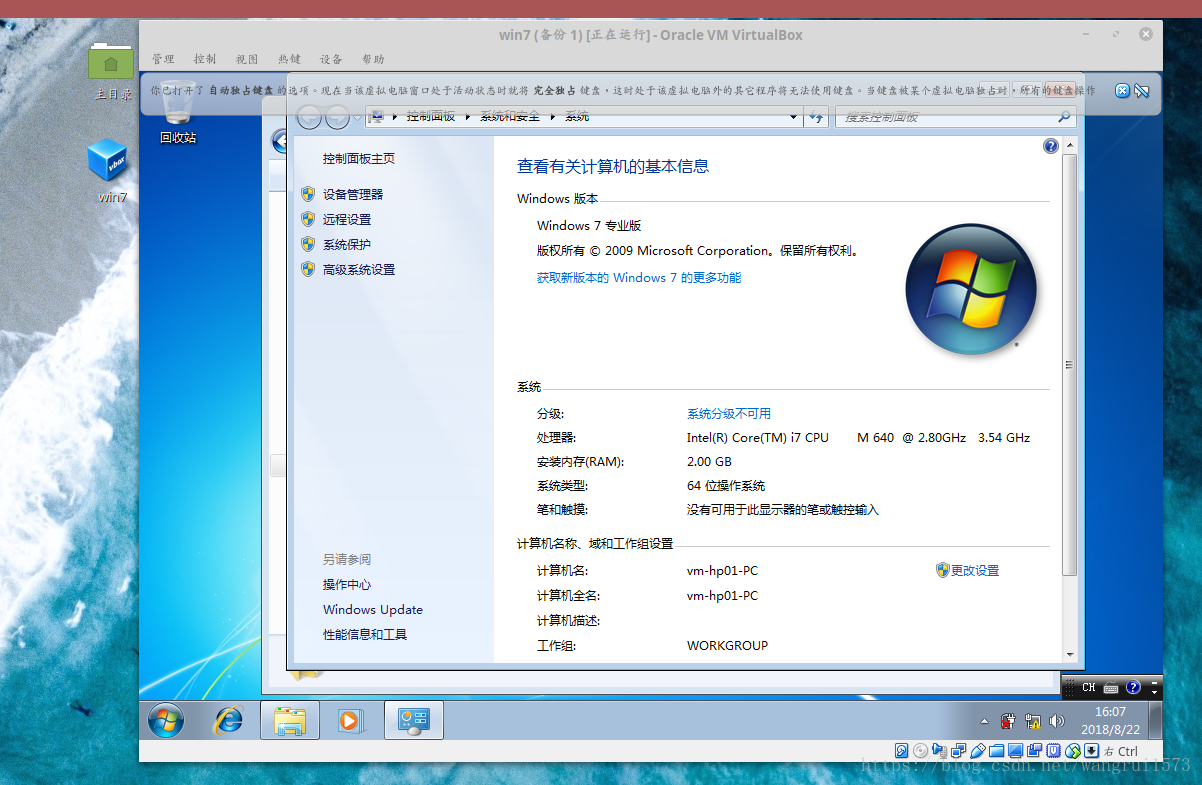
Task: Click the search magnifier icon
Action: click(1064, 117)
